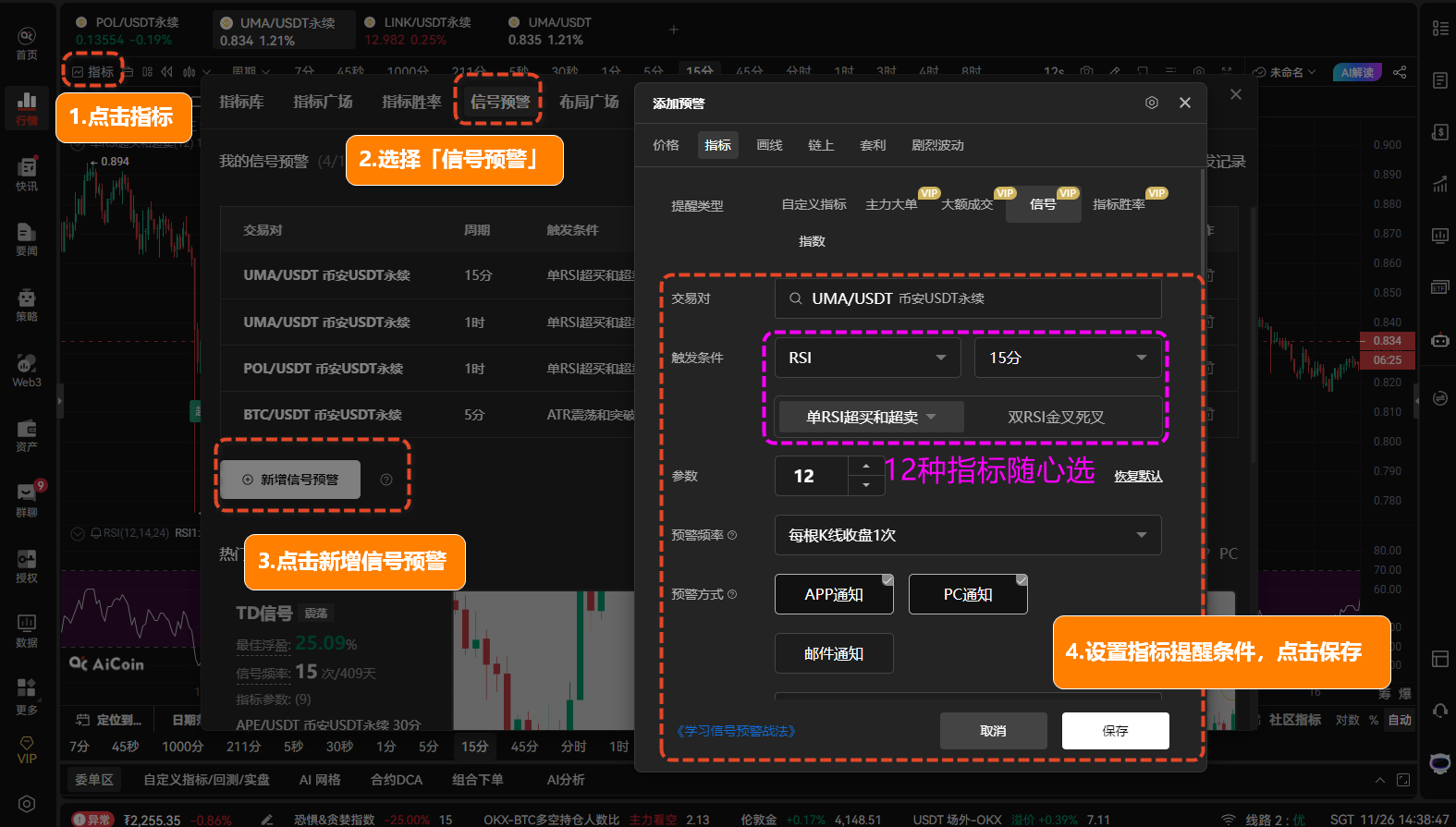This screenshot has height=827, width=1456.
Task: Click the settings icon in 添加预警 dialog header
Action: [x=1152, y=103]
